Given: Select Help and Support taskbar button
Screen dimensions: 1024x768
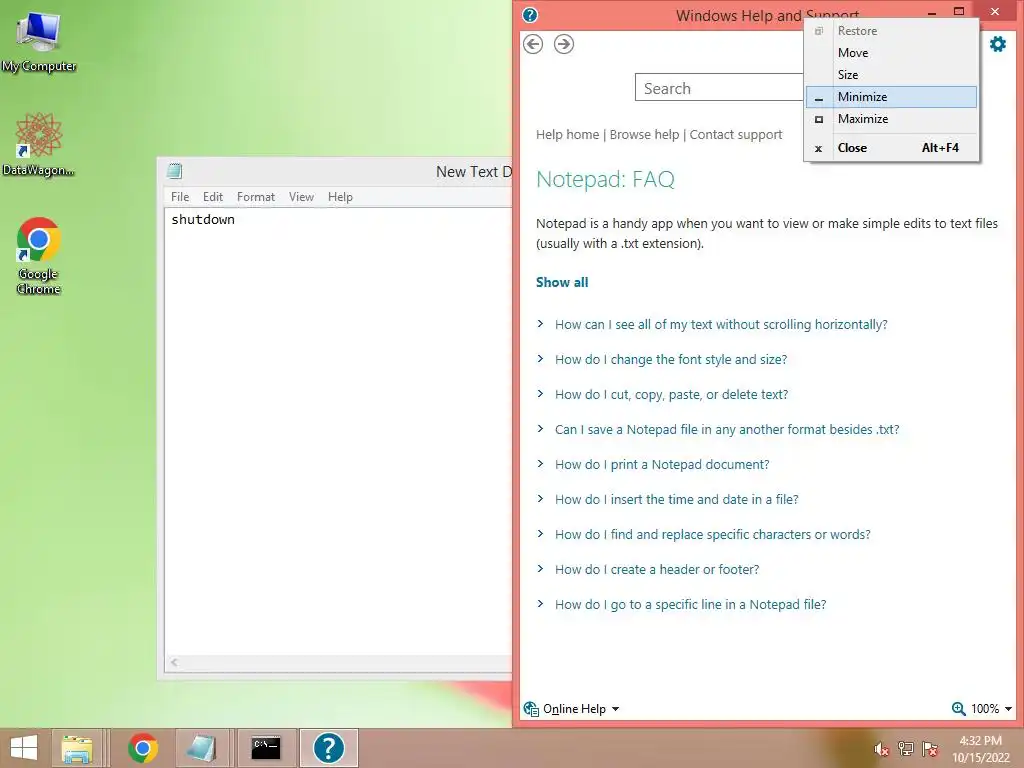Looking at the screenshot, I should pos(328,748).
